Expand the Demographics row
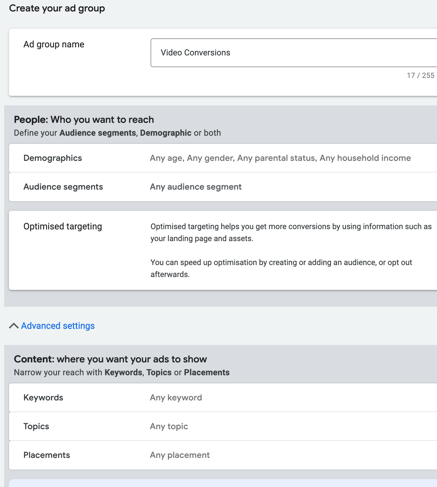This screenshot has height=487, width=437. pos(223,158)
